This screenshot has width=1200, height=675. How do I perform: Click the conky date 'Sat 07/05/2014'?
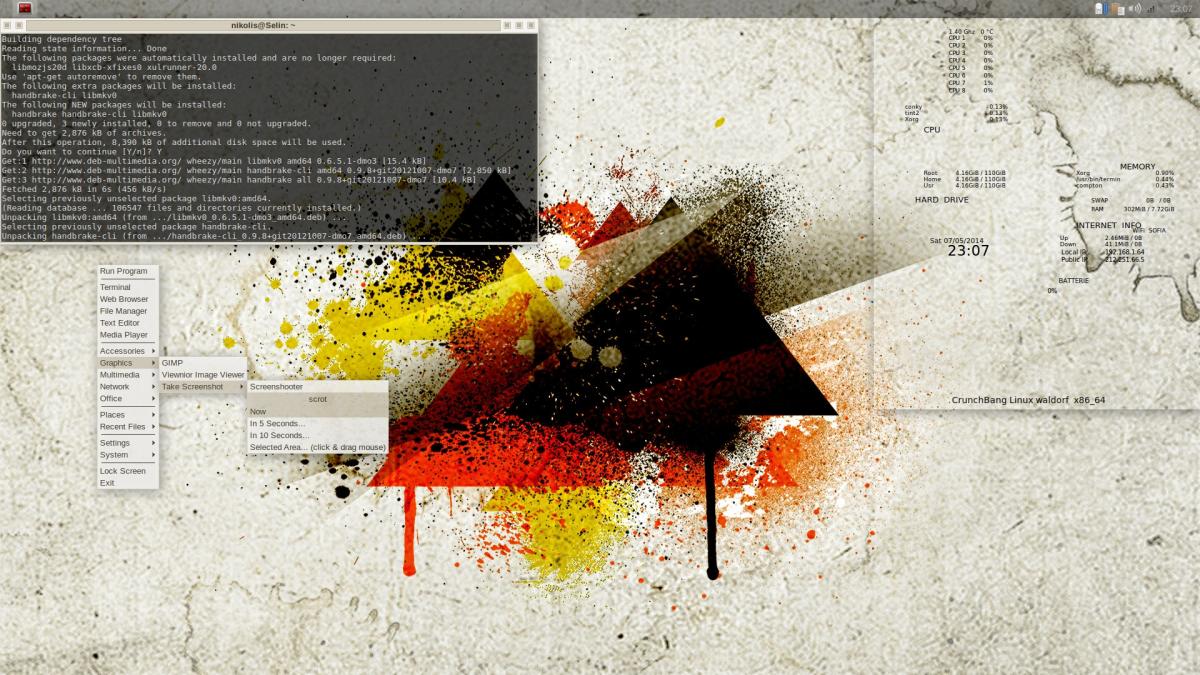pyautogui.click(x=957, y=241)
